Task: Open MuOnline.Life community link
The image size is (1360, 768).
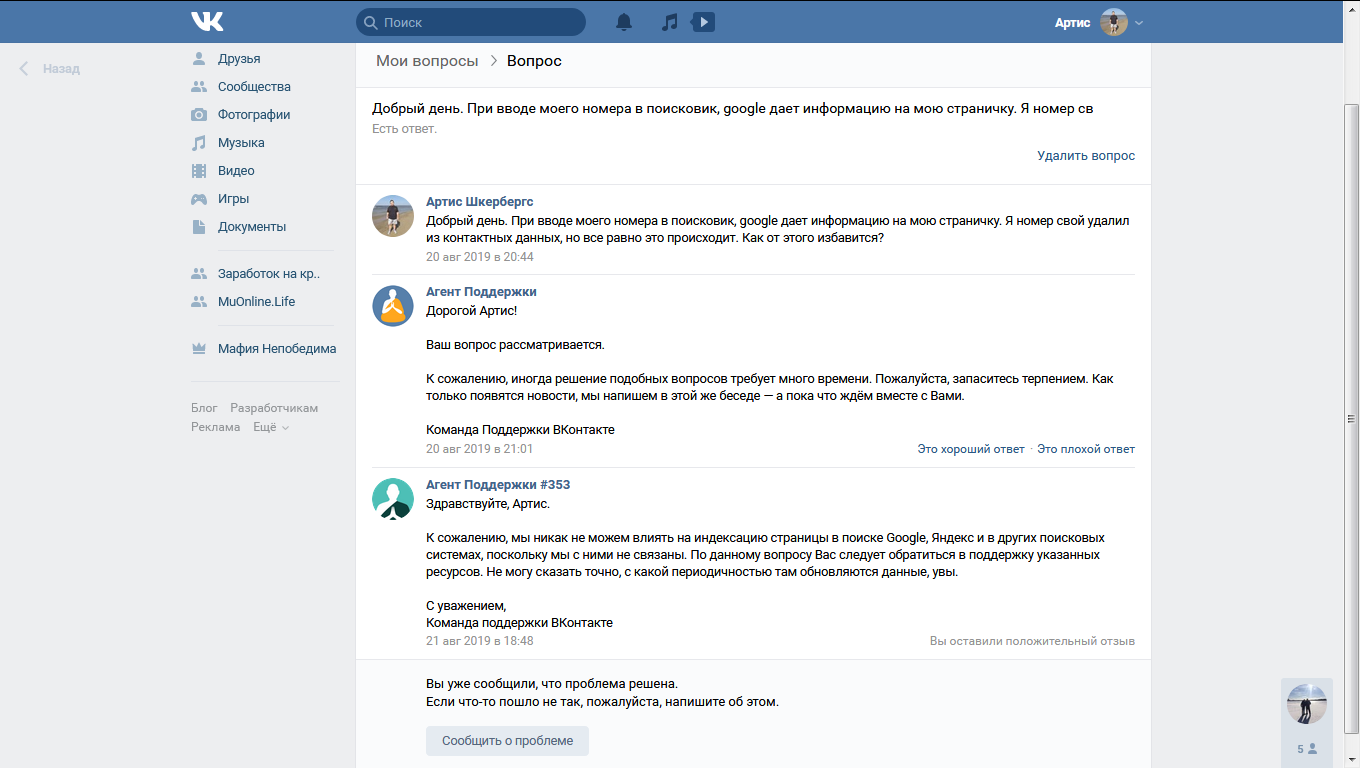Action: point(256,302)
